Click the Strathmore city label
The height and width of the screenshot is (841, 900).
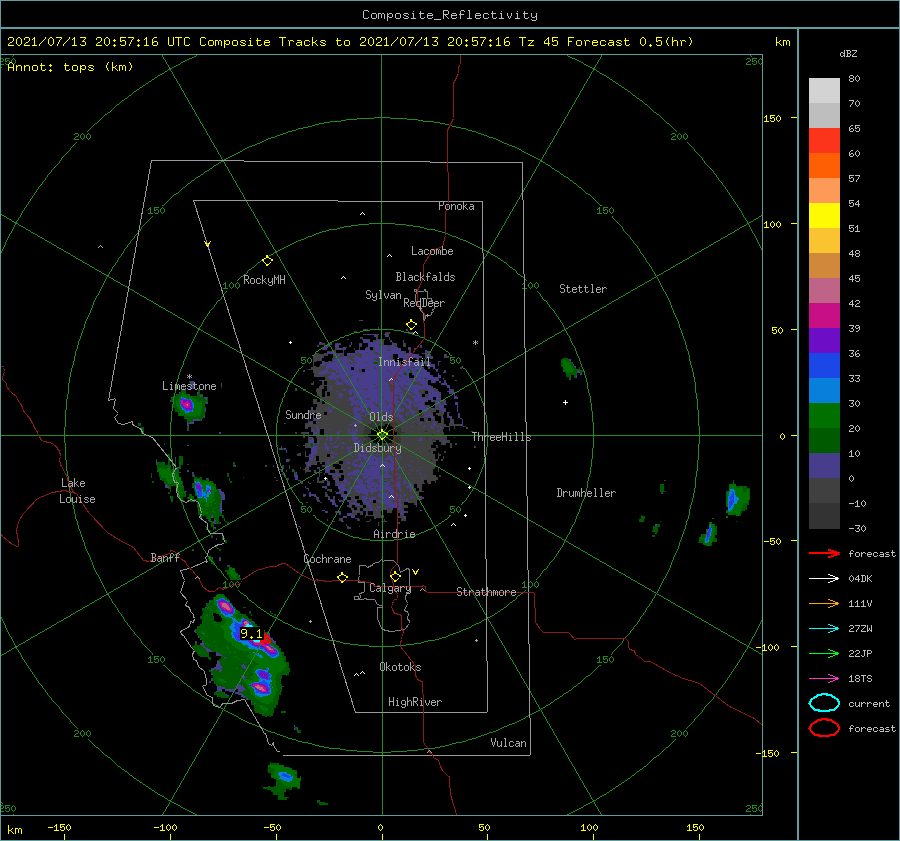tap(486, 592)
